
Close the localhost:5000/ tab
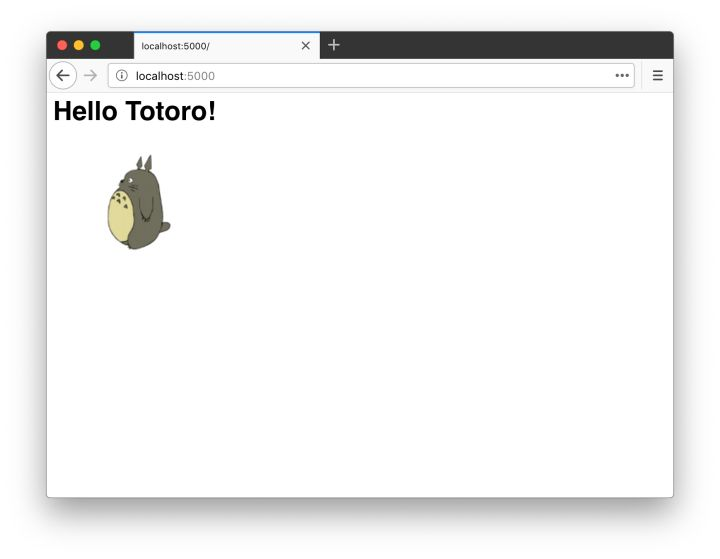306,45
